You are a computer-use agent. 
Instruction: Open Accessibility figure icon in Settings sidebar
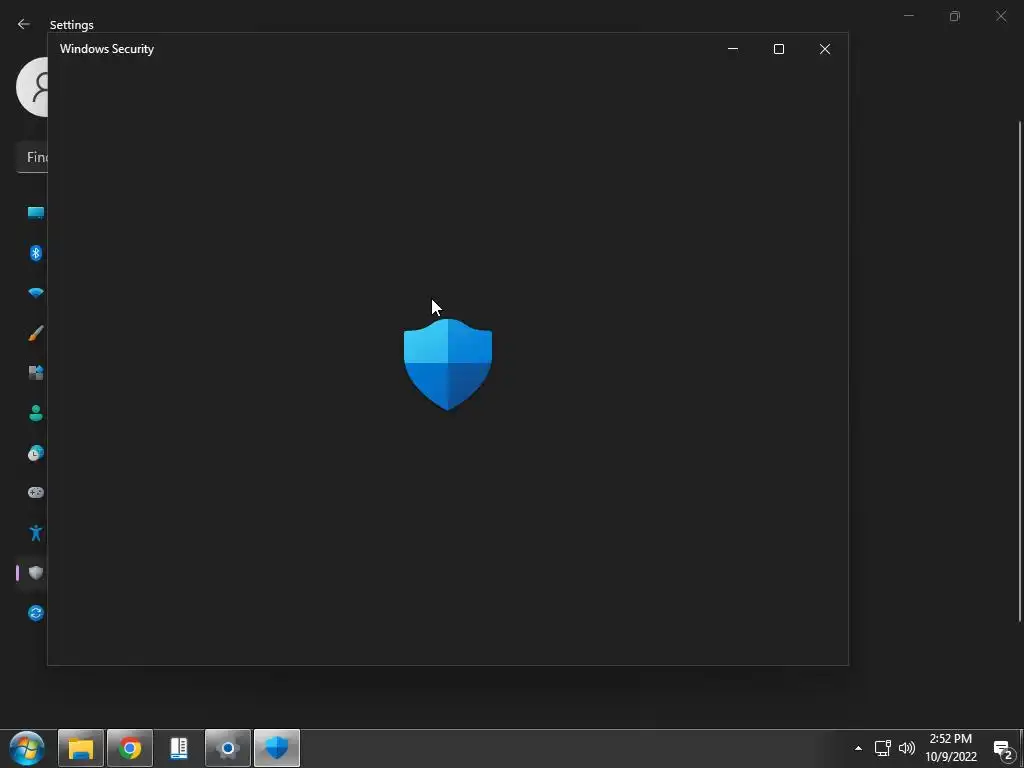(x=36, y=533)
